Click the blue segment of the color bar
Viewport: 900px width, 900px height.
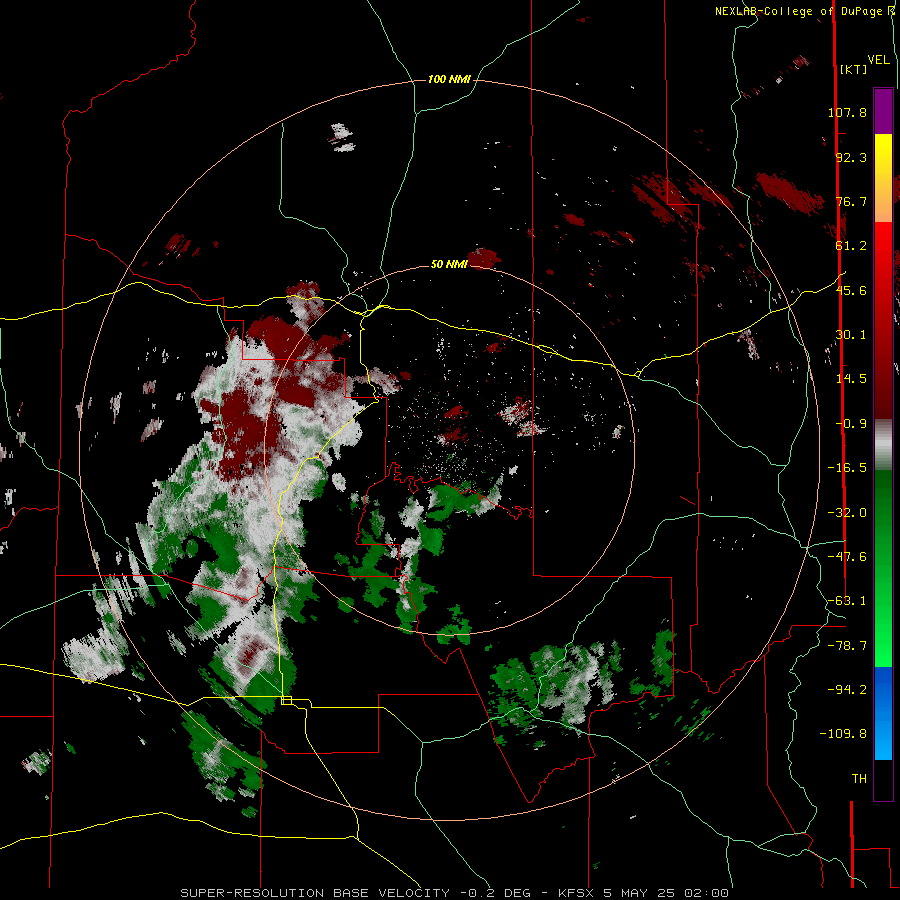pyautogui.click(x=883, y=713)
